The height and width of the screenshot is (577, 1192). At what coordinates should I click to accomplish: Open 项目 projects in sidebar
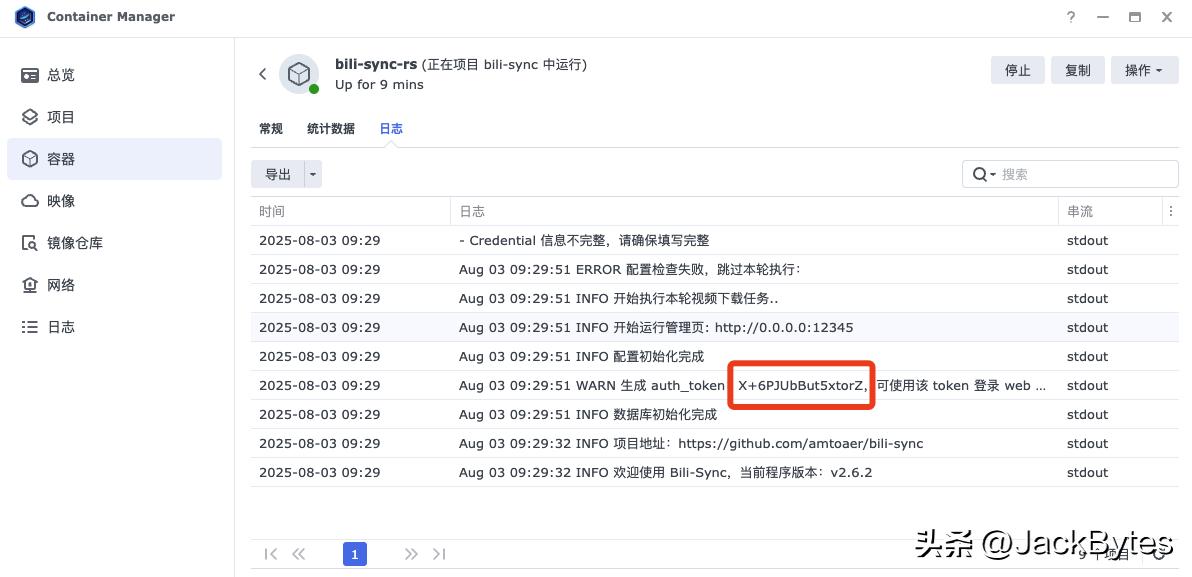click(x=114, y=117)
